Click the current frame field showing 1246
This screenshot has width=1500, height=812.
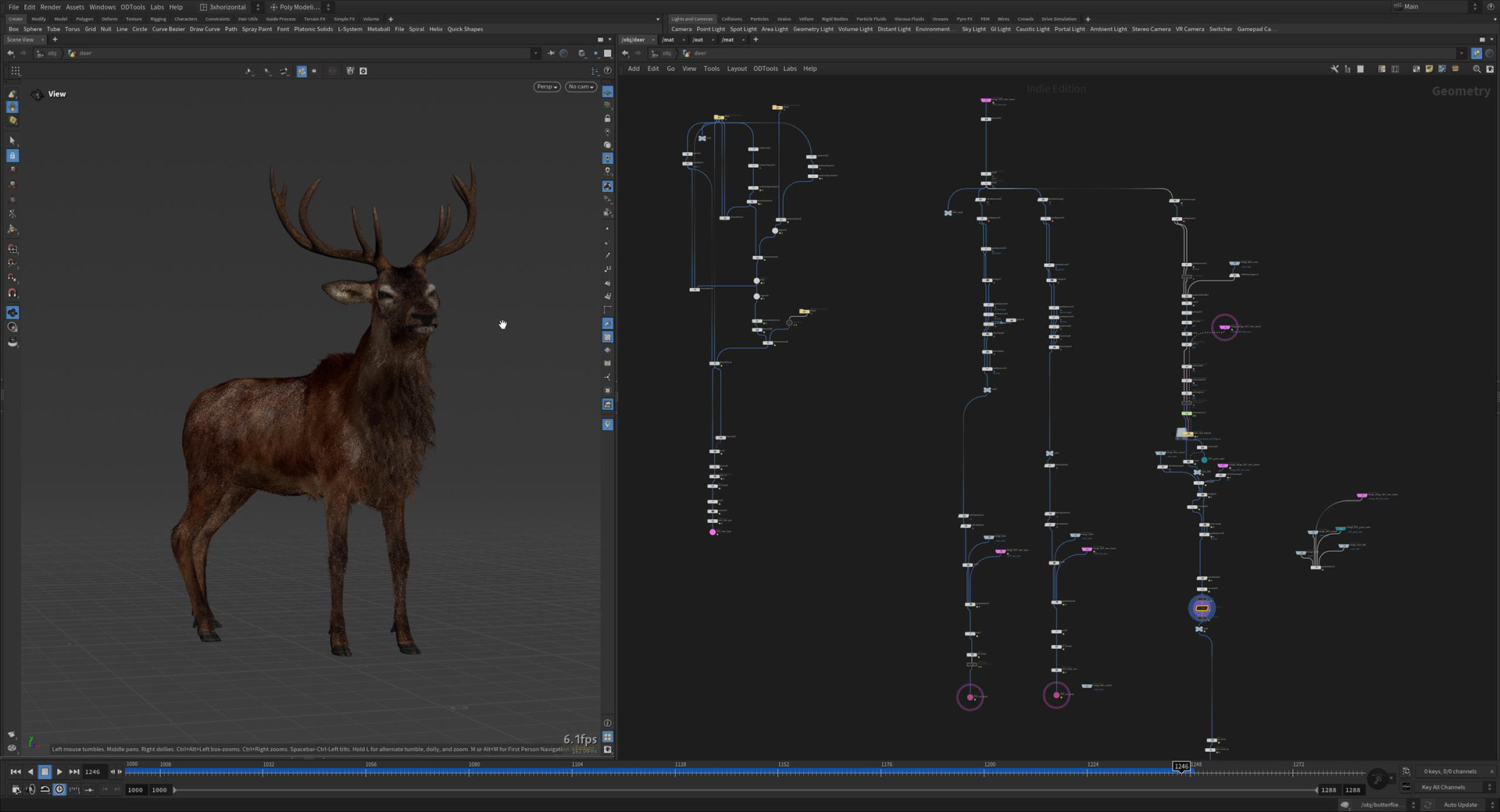93,771
